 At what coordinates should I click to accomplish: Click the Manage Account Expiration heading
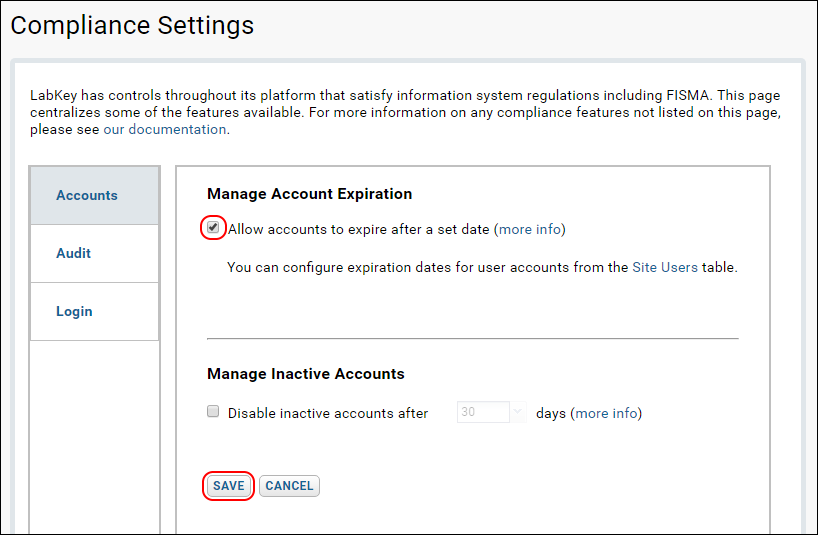[309, 194]
